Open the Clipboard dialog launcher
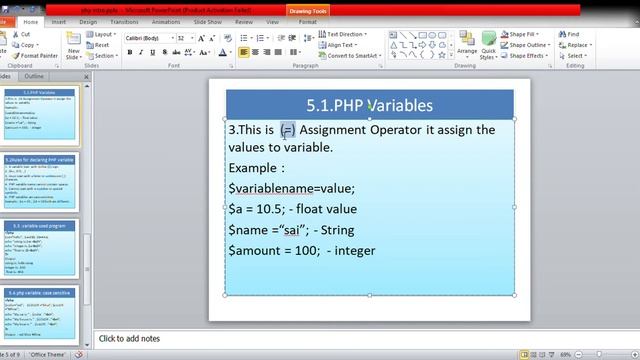Screen dimensions: 640x360 tap(57, 66)
